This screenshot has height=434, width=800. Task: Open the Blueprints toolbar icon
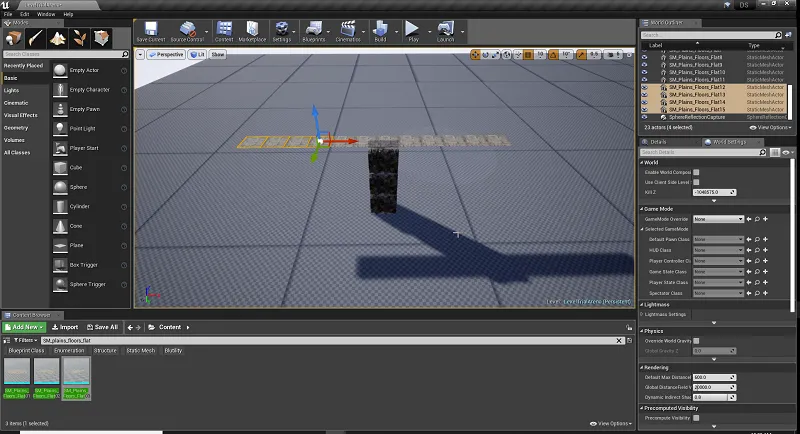click(313, 32)
